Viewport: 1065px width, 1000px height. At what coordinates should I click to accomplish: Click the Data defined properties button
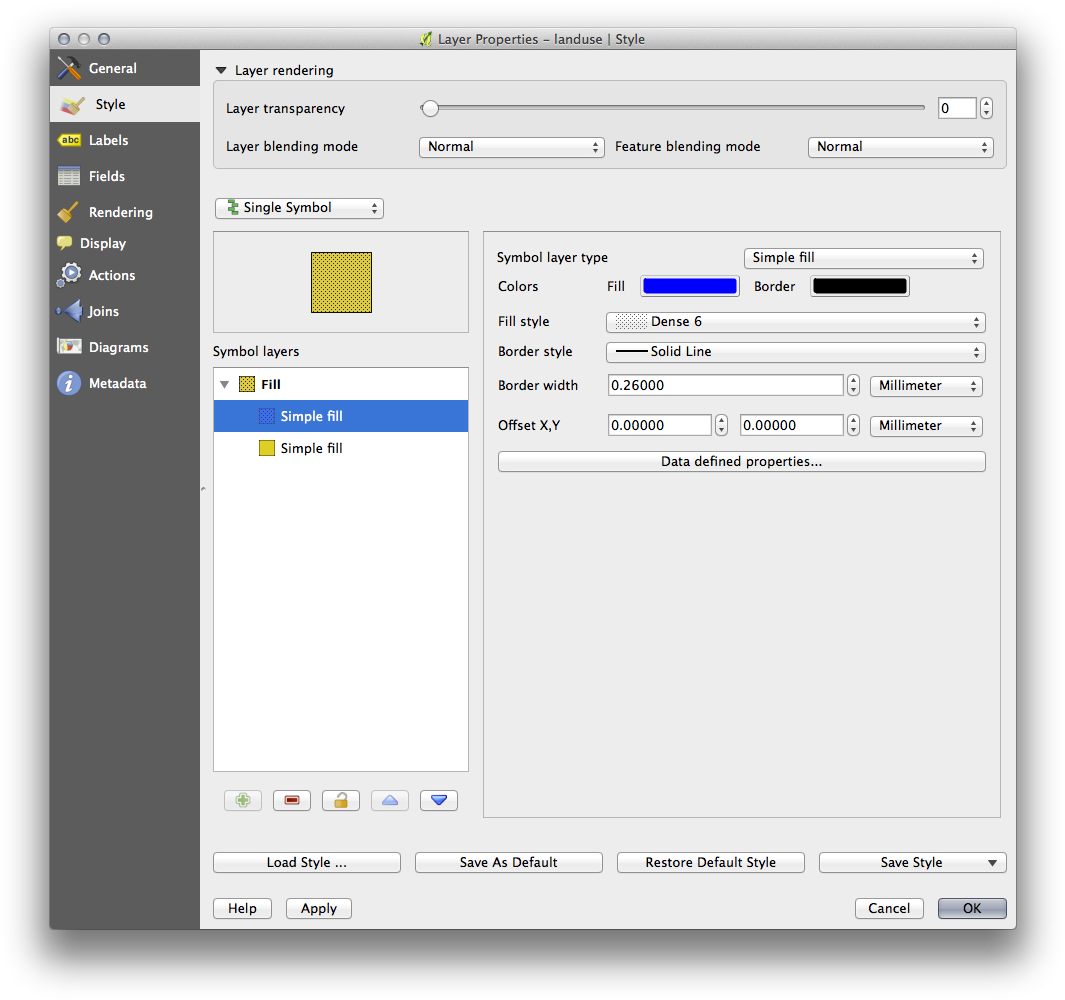click(741, 462)
